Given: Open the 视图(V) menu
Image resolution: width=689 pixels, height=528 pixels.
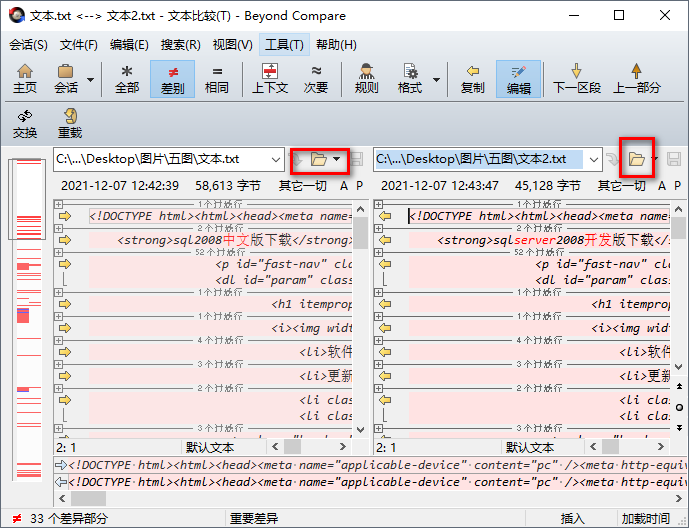Looking at the screenshot, I should pyautogui.click(x=232, y=44).
